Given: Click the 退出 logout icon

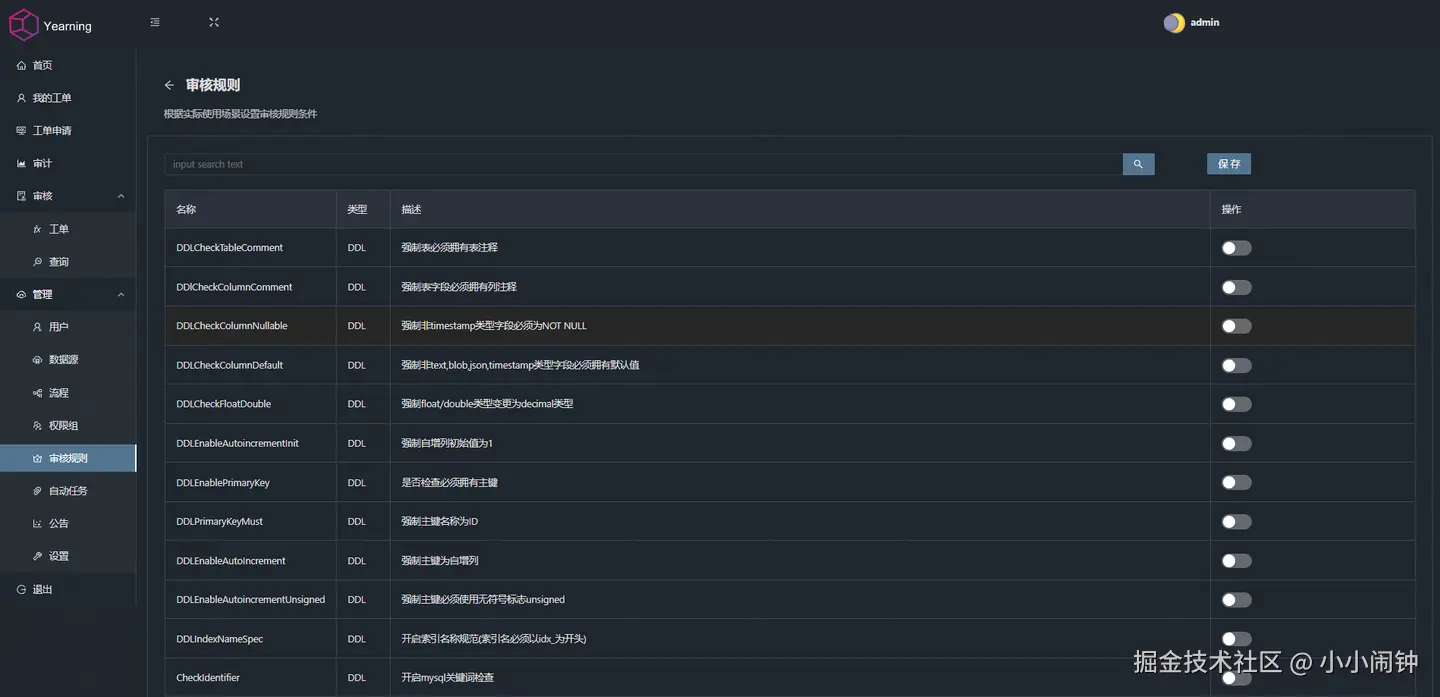Looking at the screenshot, I should pos(22,590).
